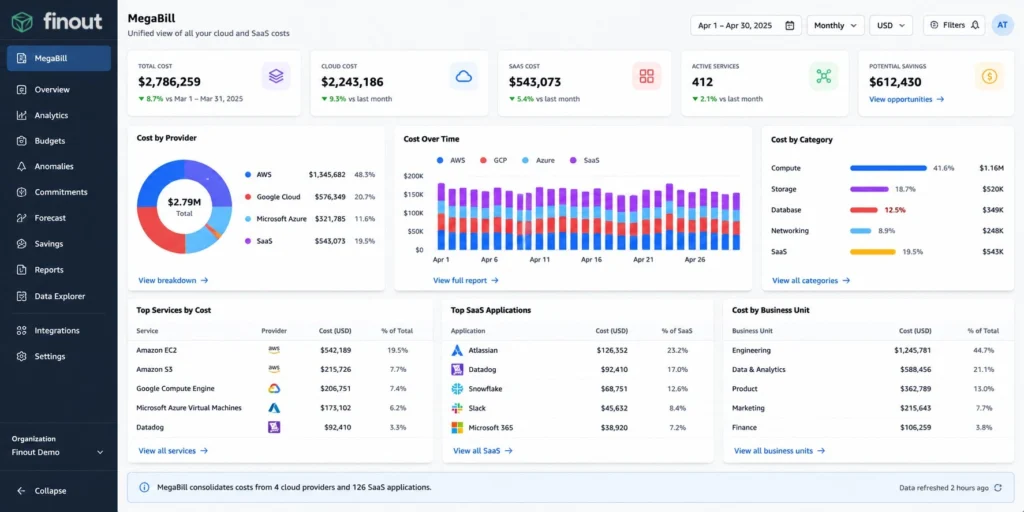
Task: Click the SaaS Cost grid icon
Action: tap(647, 76)
